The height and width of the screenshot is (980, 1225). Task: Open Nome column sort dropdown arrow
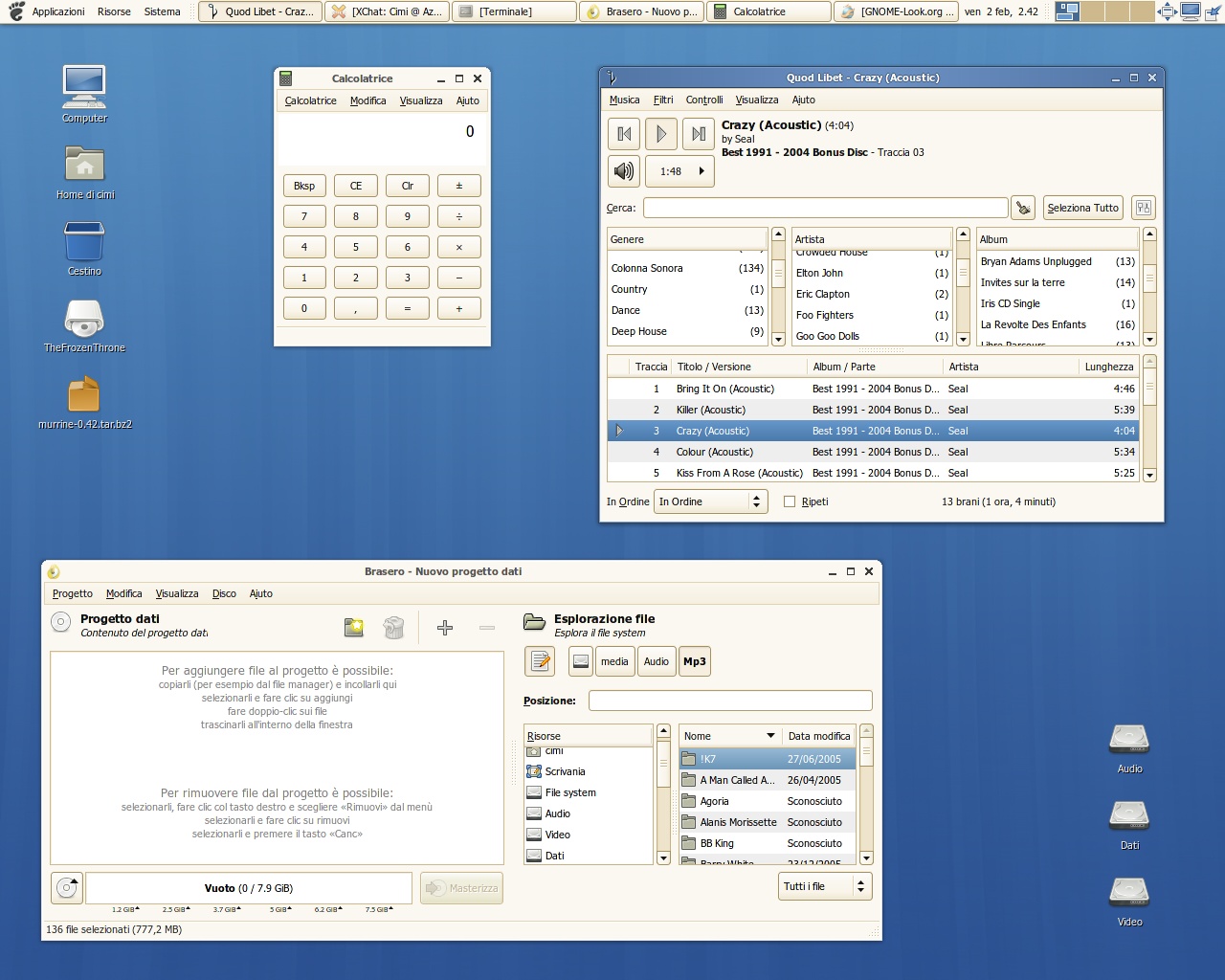tap(770, 736)
